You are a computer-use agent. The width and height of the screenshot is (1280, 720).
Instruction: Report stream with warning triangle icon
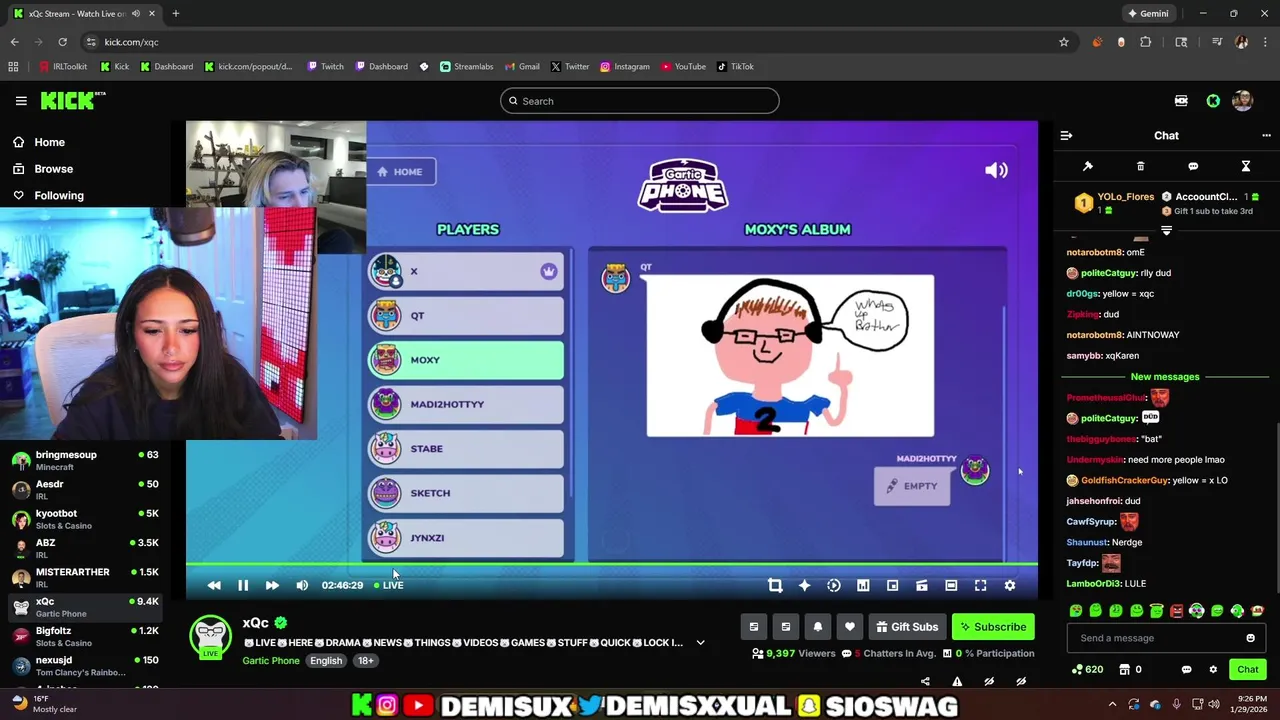957,682
